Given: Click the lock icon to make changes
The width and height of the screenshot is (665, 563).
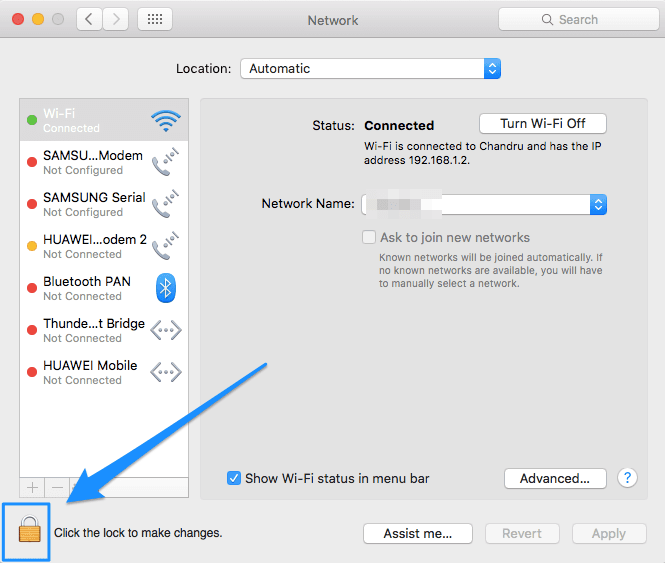Looking at the screenshot, I should point(29,529).
